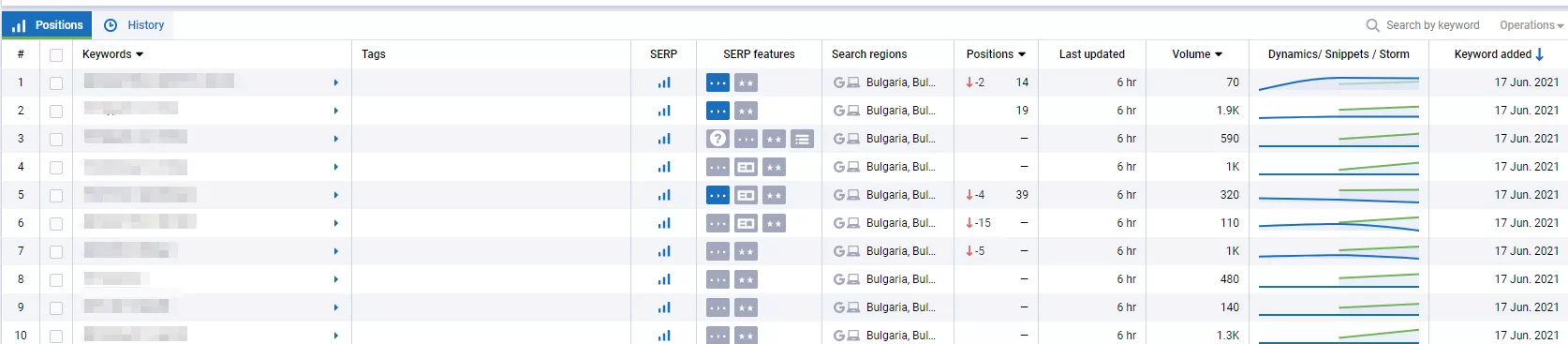Viewport: 1568px width, 344px height.
Task: Click the search magnifier icon
Action: [x=1372, y=25]
